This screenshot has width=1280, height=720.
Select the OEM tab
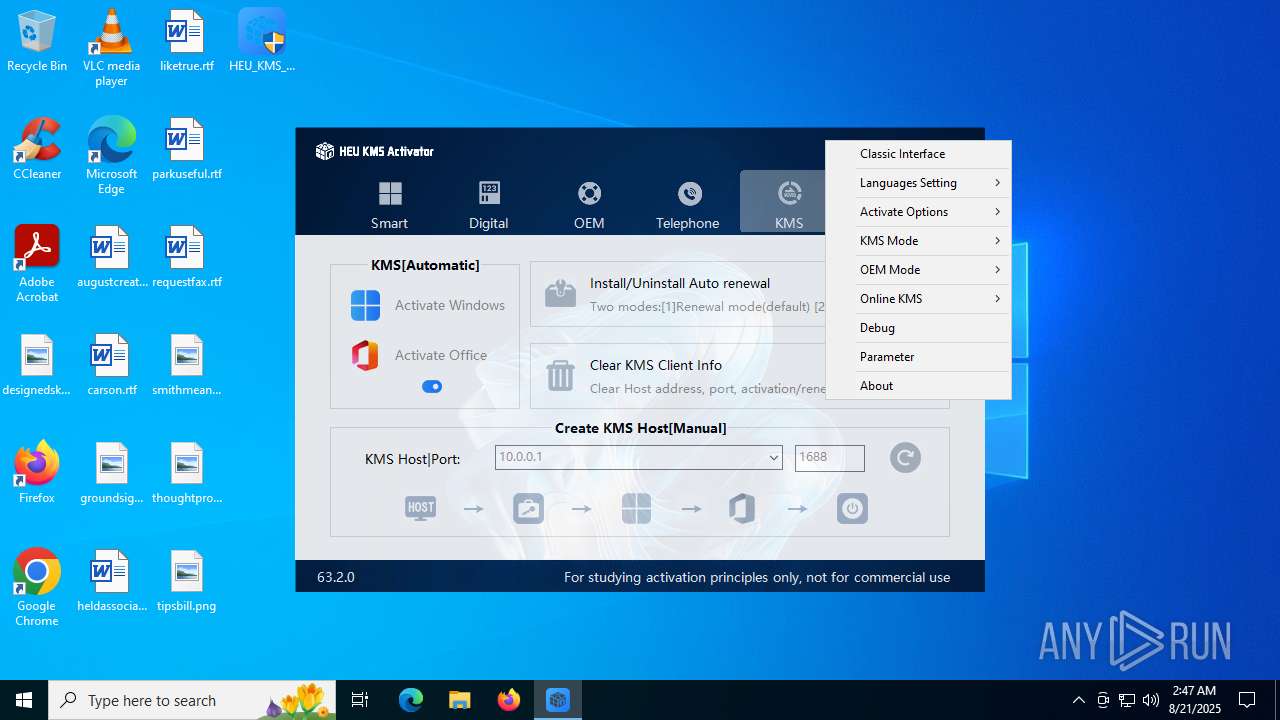coord(589,204)
